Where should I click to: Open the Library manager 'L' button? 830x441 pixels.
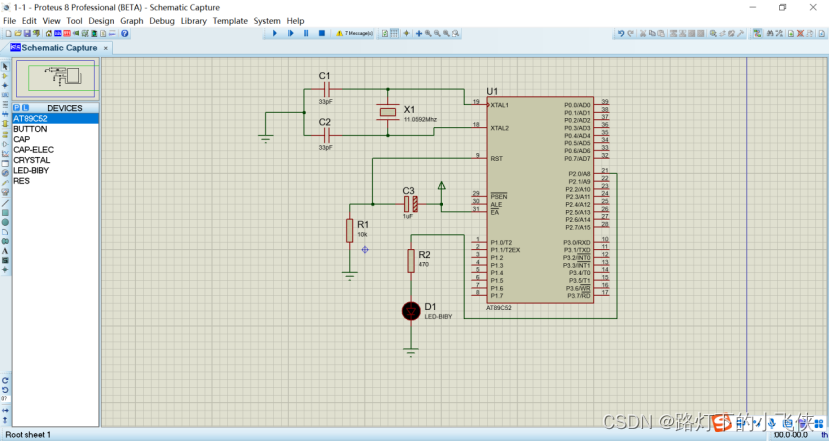(25, 108)
